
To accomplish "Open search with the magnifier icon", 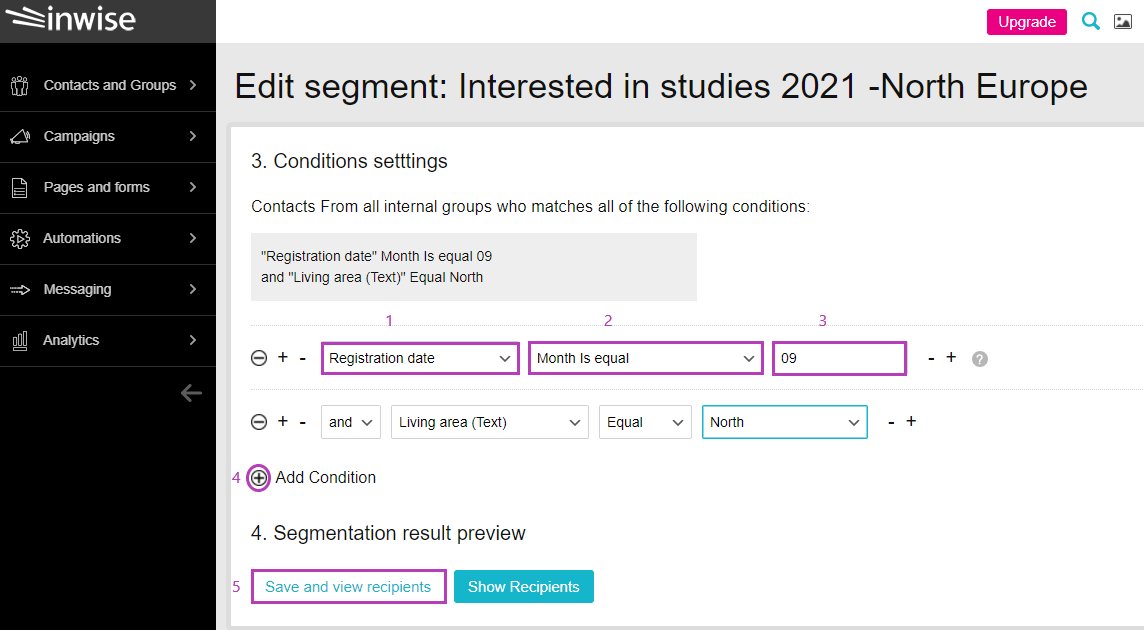I will 1091,20.
